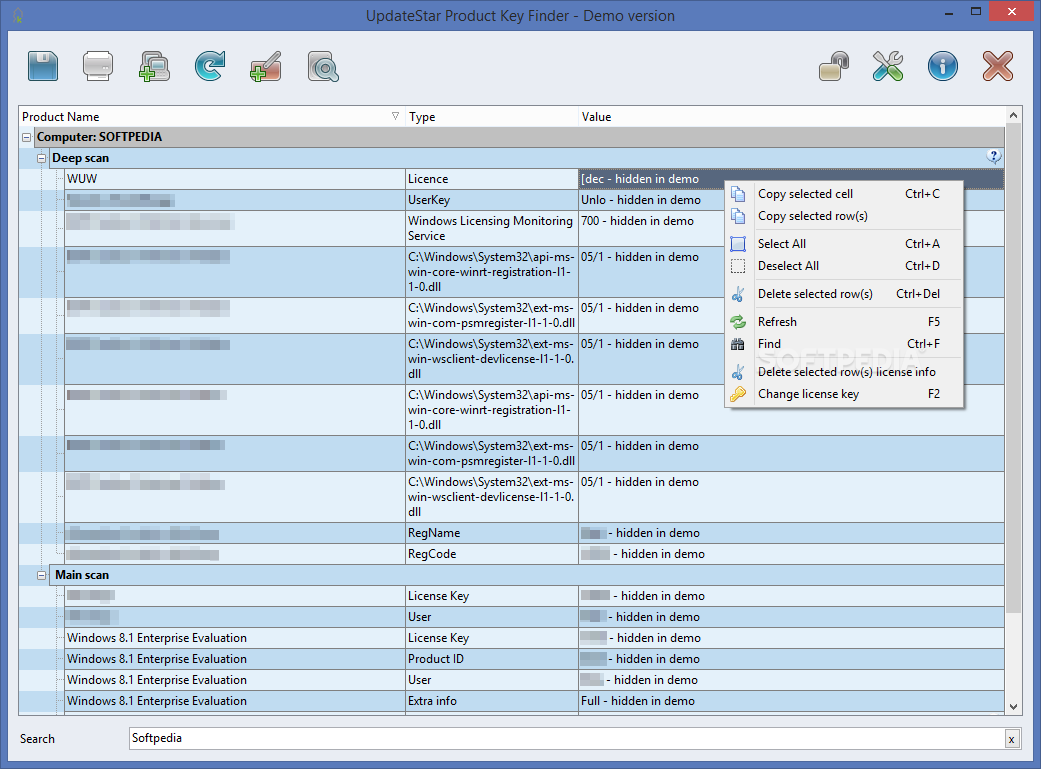Click the Save floppy disk toolbar icon
Viewport: 1041px width, 769px height.
click(43, 66)
